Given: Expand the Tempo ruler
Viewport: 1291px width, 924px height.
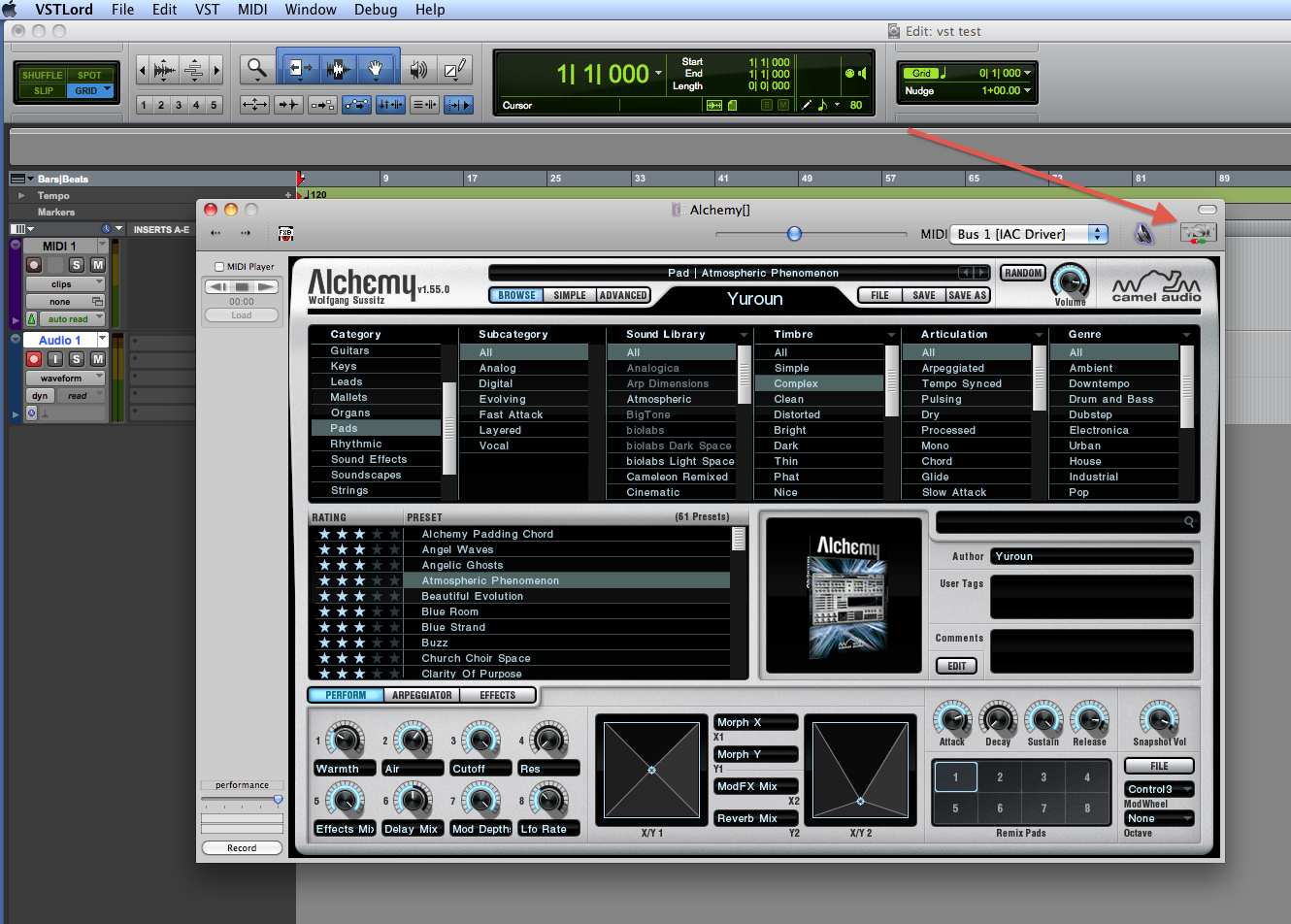Looking at the screenshot, I should 22,195.
